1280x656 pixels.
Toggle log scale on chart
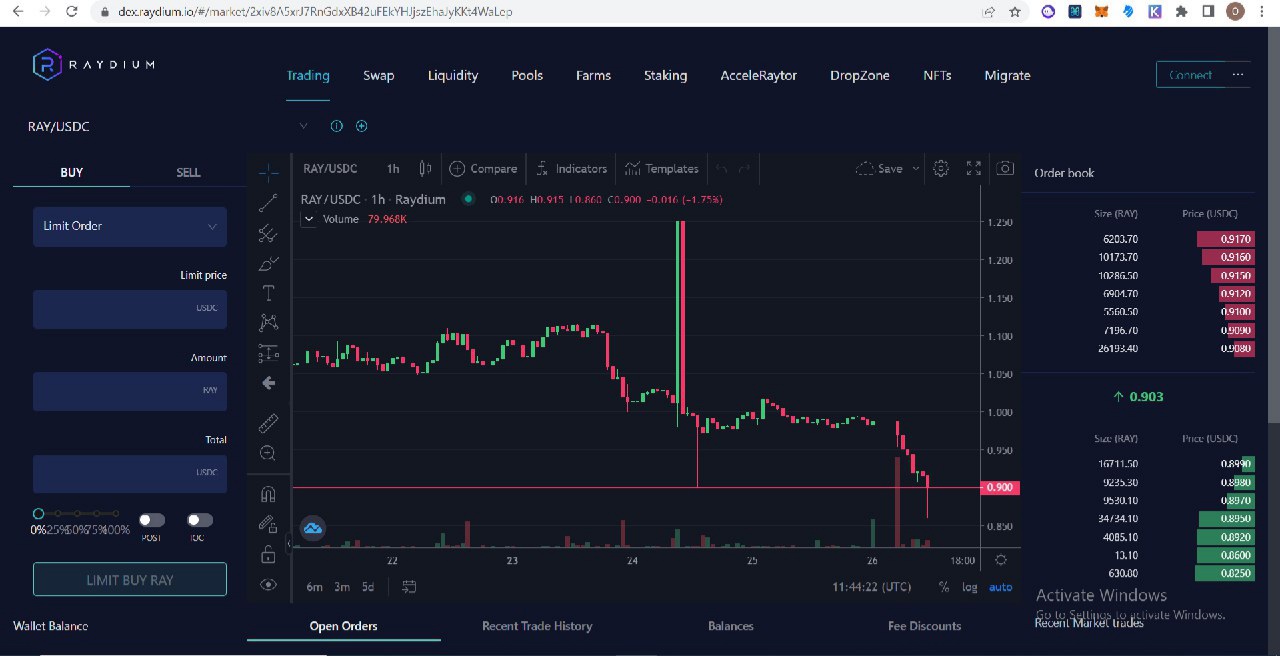pyautogui.click(x=970, y=587)
